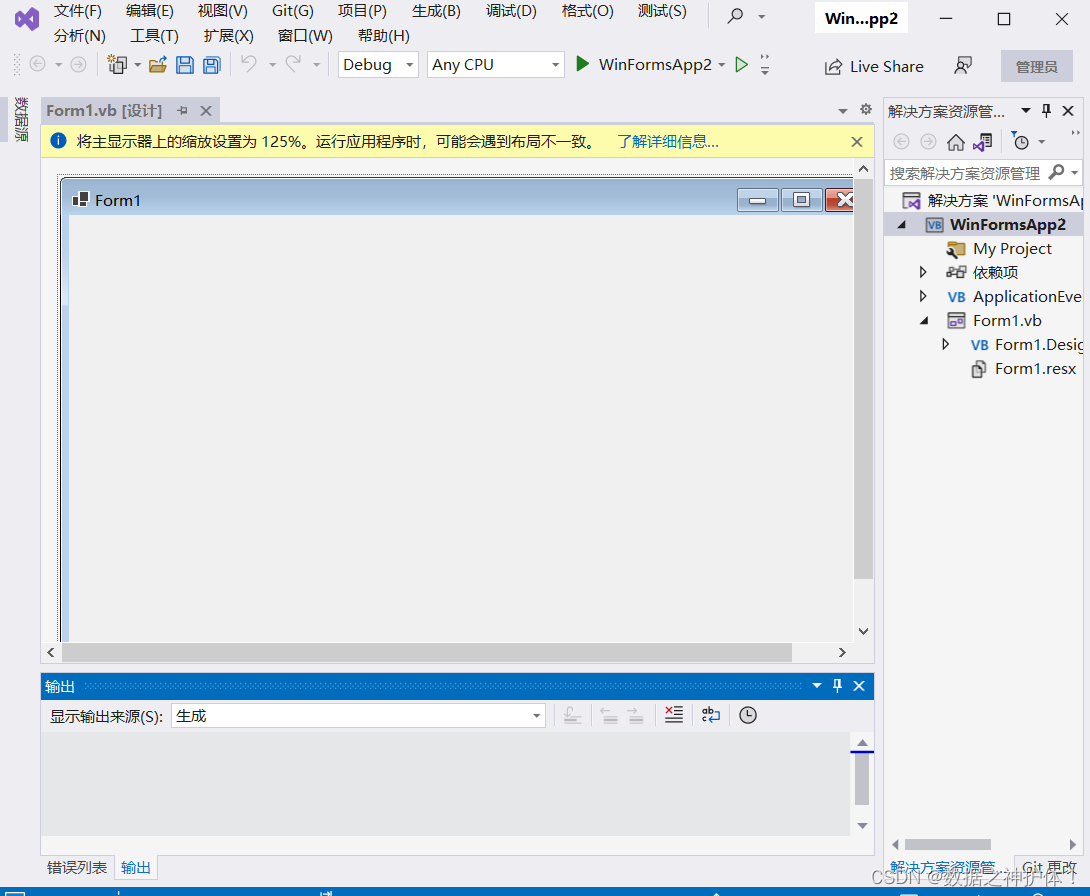Toggle word wrap in the output panel
The width and height of the screenshot is (1090, 896).
pos(710,715)
